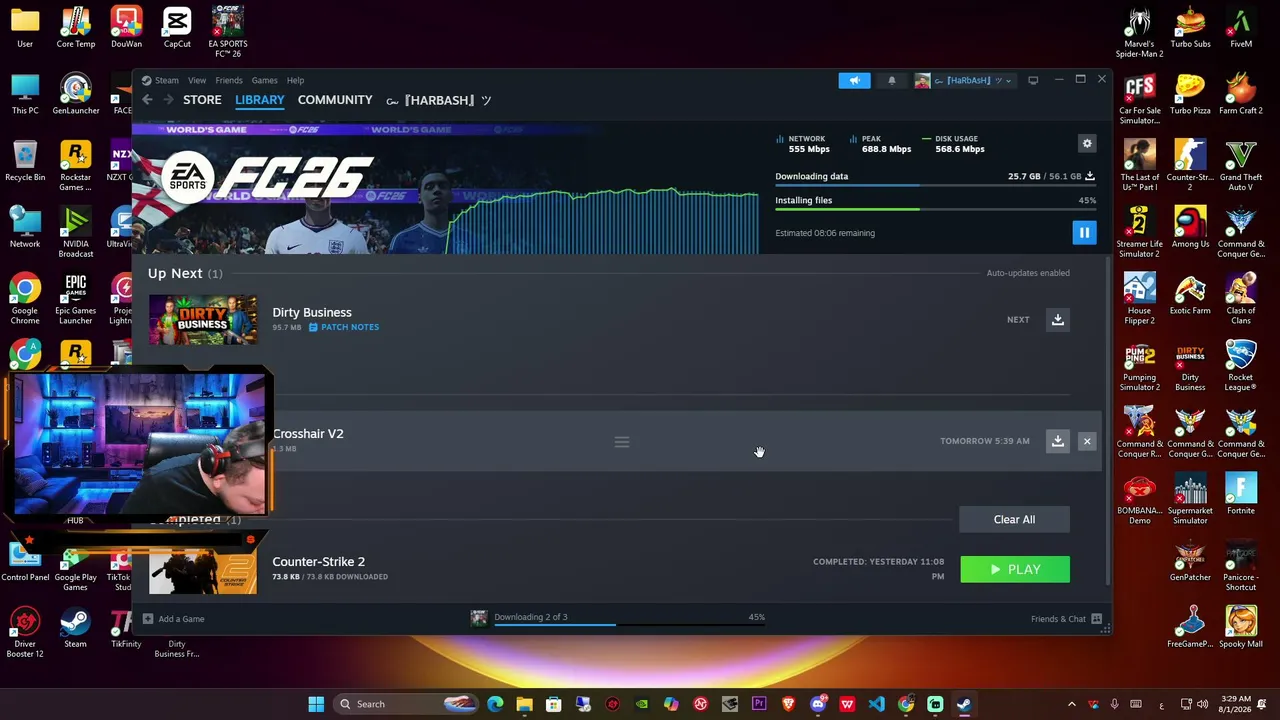Show hidden system tray icons

coord(1071,704)
